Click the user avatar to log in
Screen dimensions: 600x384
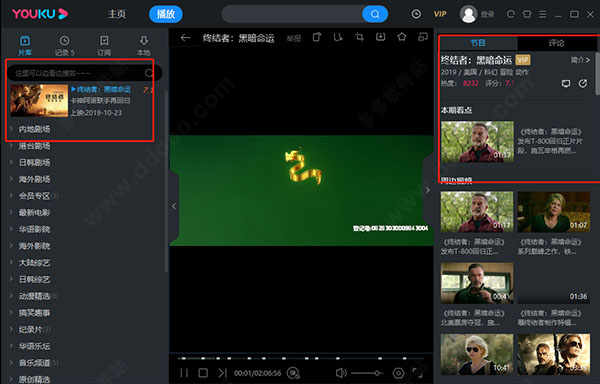point(468,14)
